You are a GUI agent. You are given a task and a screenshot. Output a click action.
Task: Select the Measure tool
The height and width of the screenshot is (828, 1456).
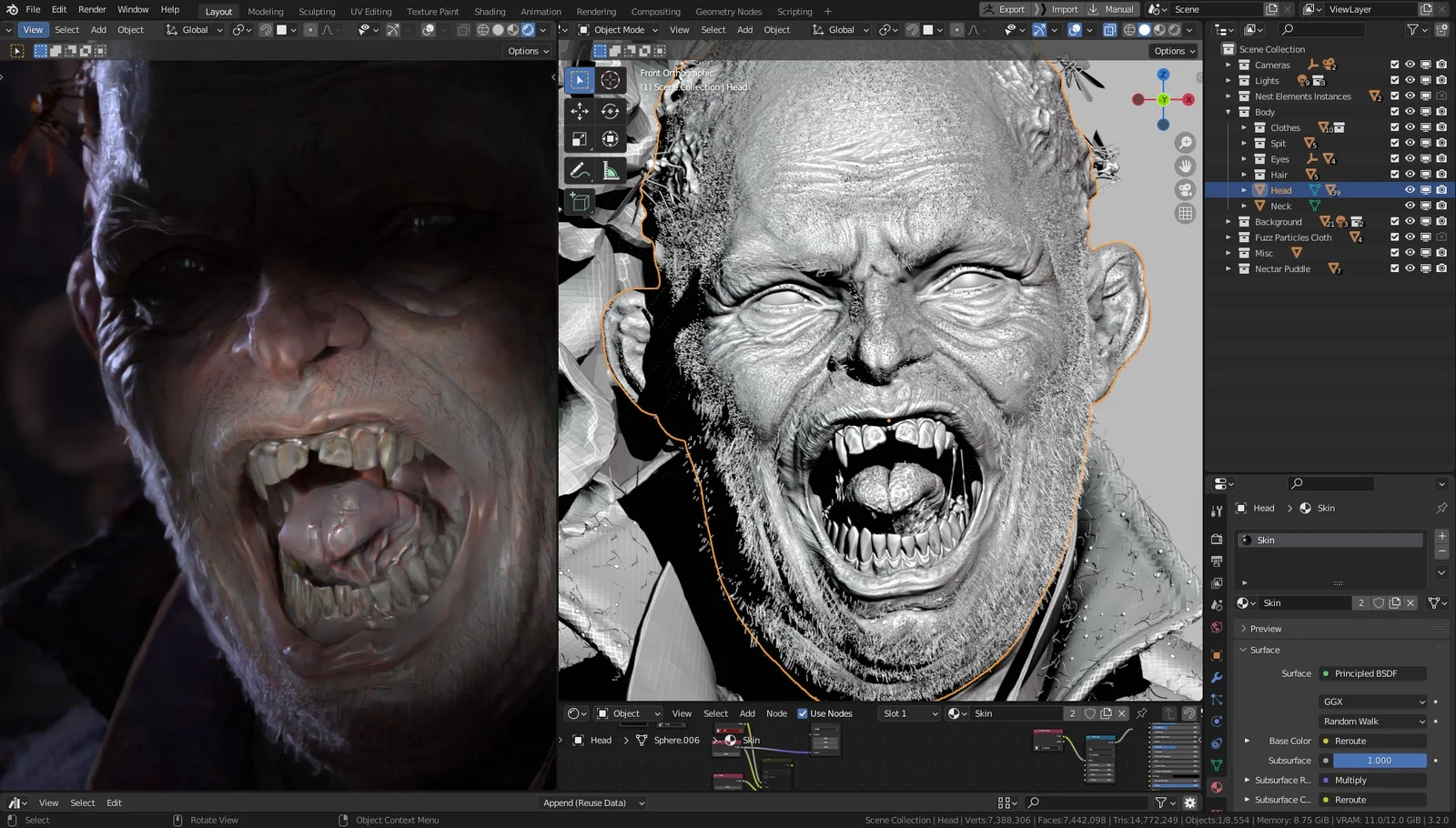click(610, 170)
